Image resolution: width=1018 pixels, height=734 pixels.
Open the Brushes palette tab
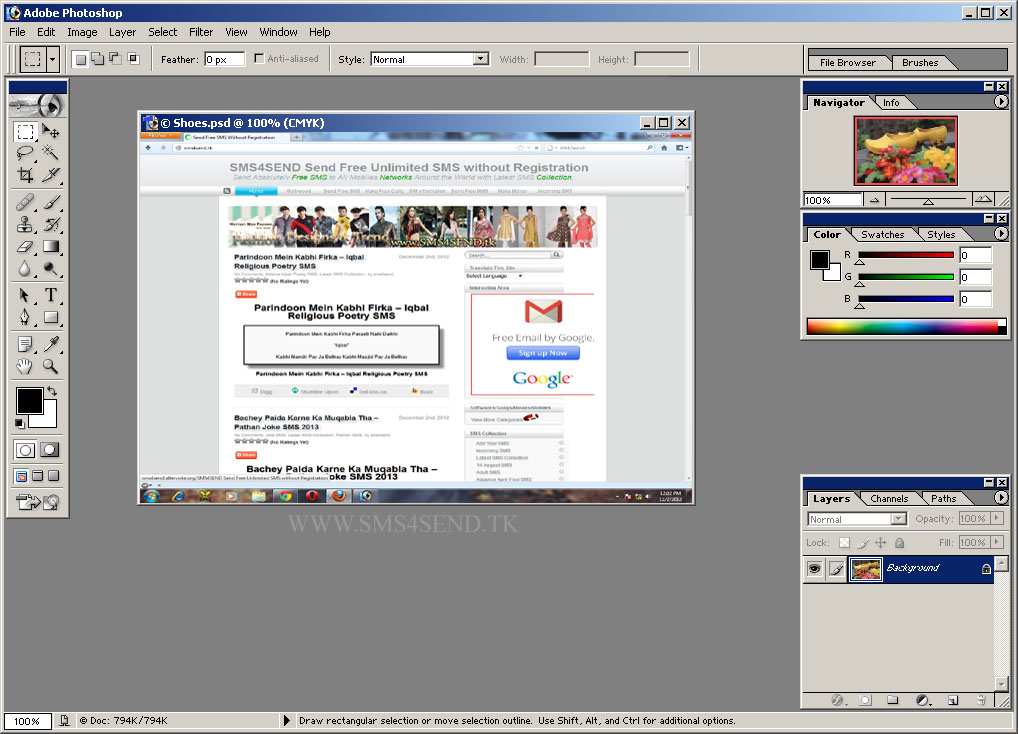tap(919, 62)
